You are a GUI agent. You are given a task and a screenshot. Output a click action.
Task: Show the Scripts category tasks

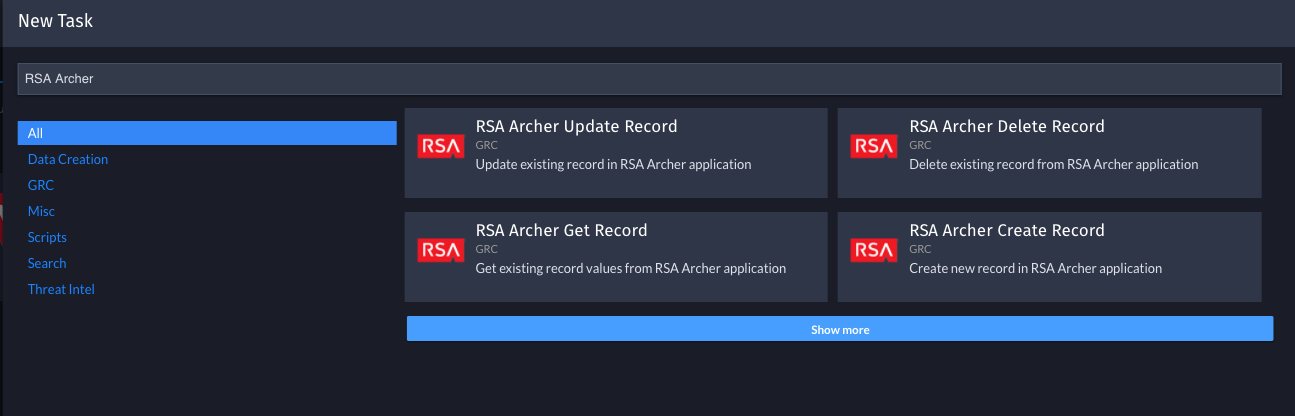click(x=47, y=237)
